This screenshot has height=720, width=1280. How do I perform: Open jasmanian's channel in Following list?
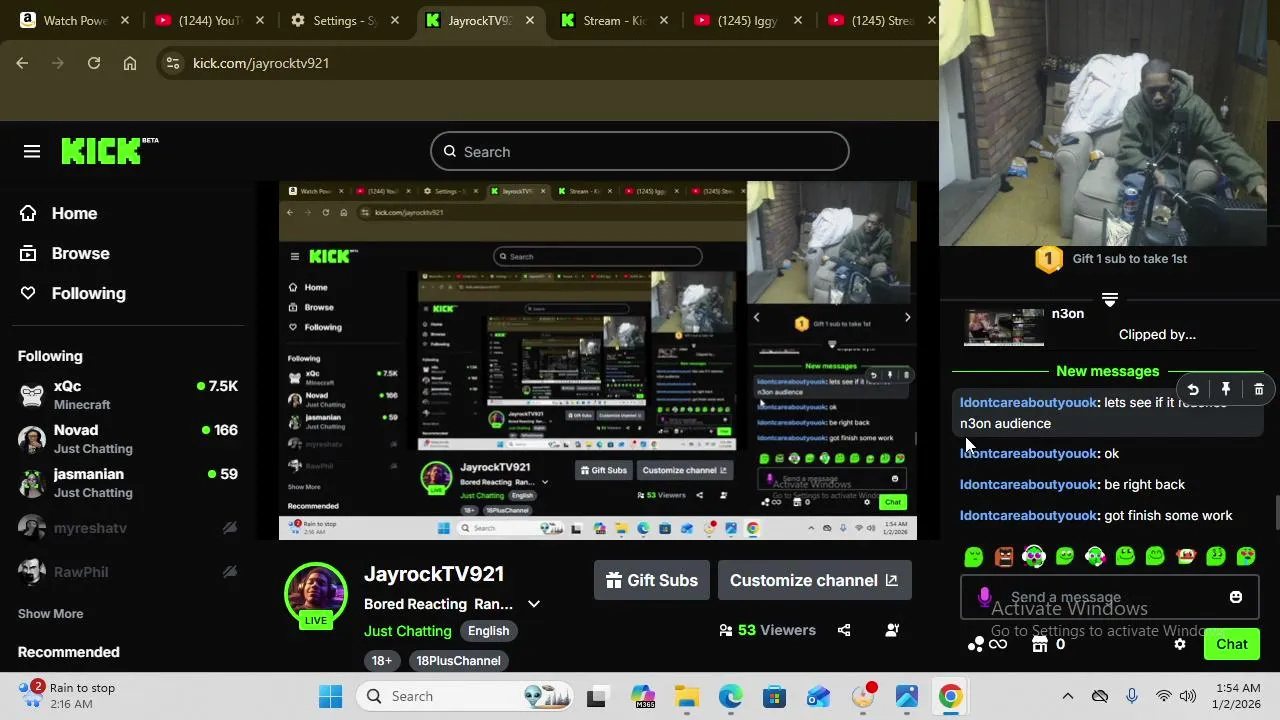128,482
